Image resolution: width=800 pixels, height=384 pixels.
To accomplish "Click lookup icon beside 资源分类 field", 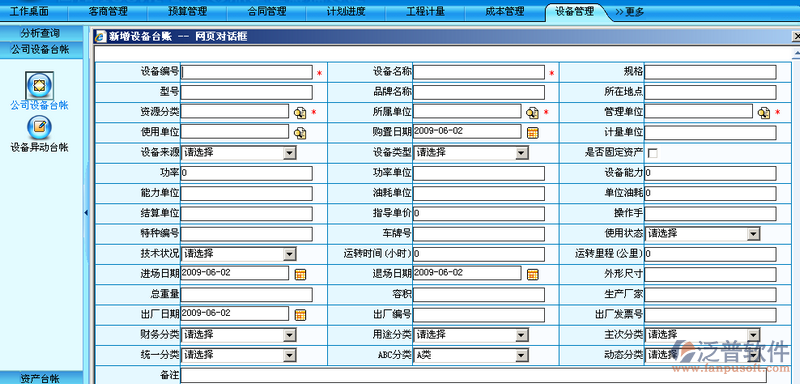I will pos(300,113).
